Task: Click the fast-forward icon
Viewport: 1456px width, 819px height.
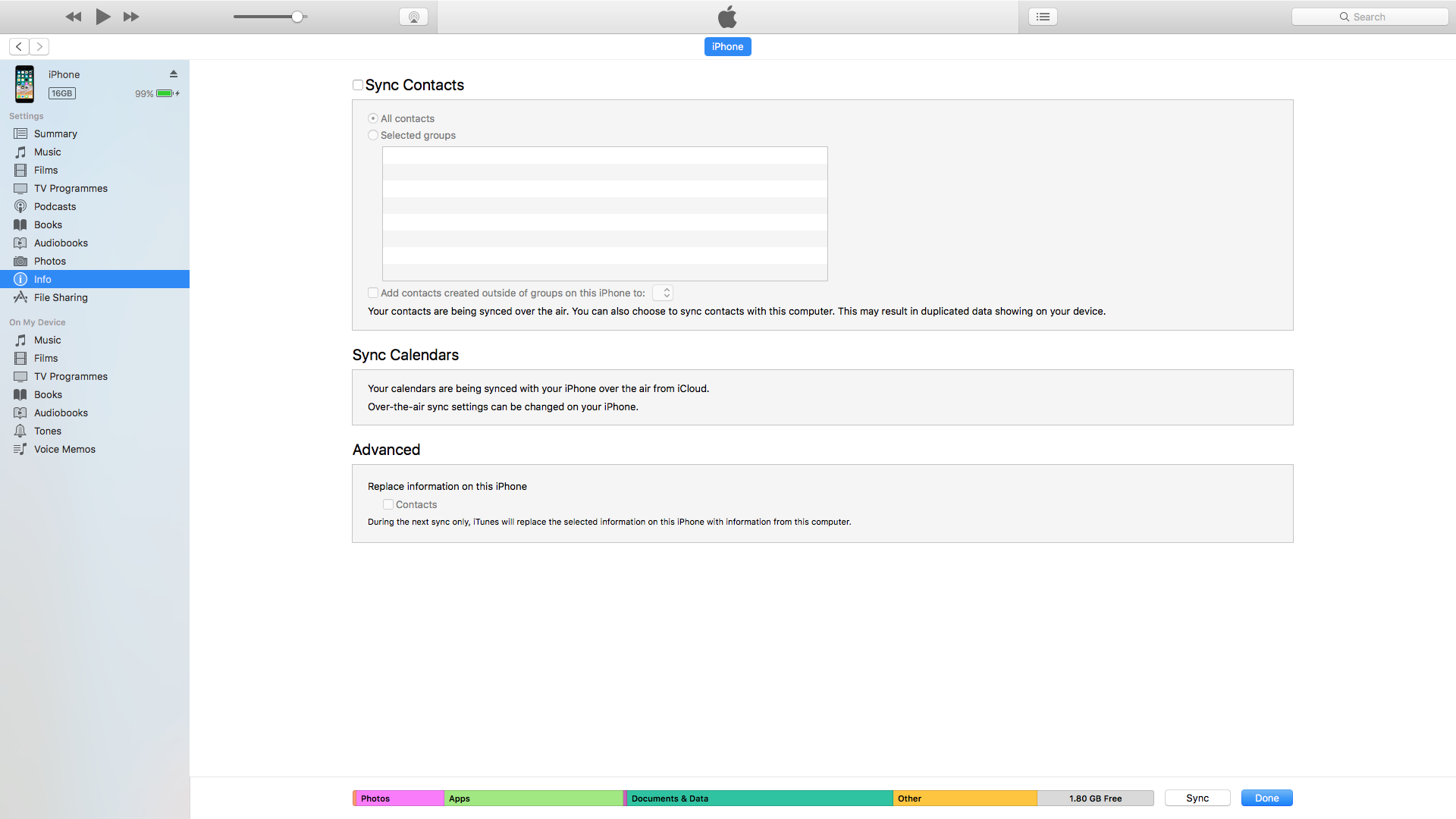Action: point(131,17)
